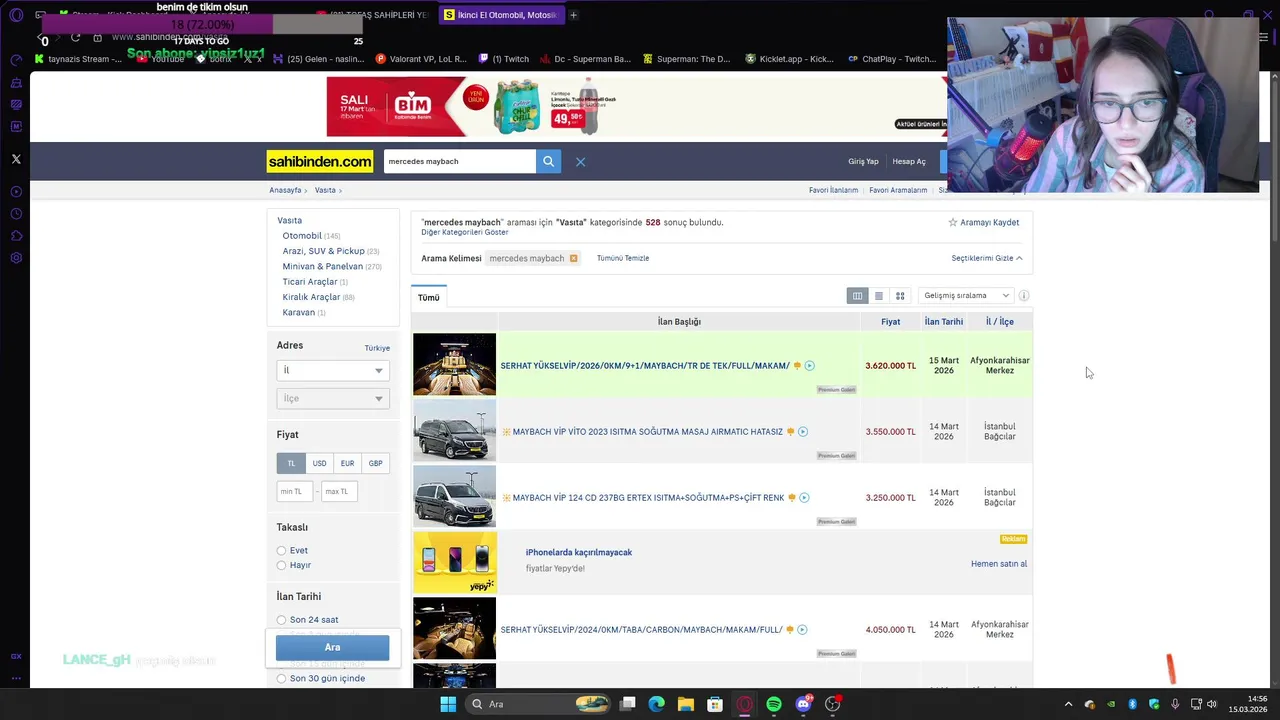This screenshot has height=720, width=1280.
Task: Switch to classic table list view icon
Action: (x=857, y=296)
